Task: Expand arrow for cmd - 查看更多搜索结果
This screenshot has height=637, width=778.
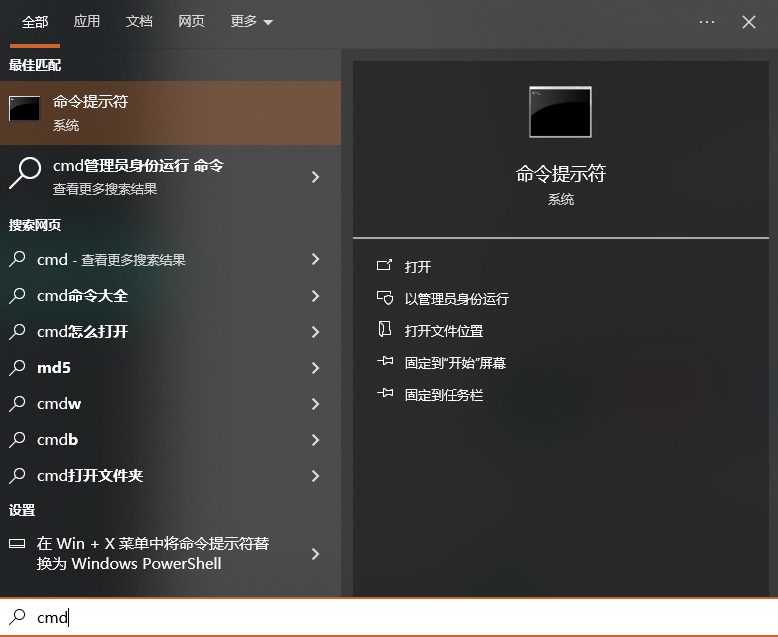Action: [315, 259]
